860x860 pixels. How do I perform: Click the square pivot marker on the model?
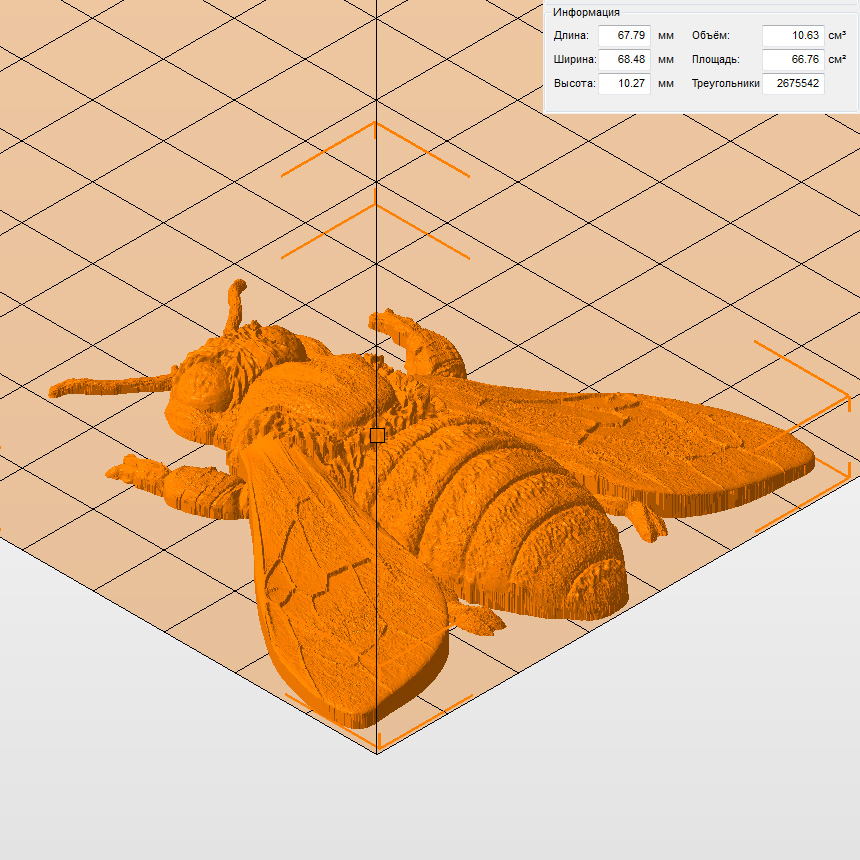click(377, 435)
